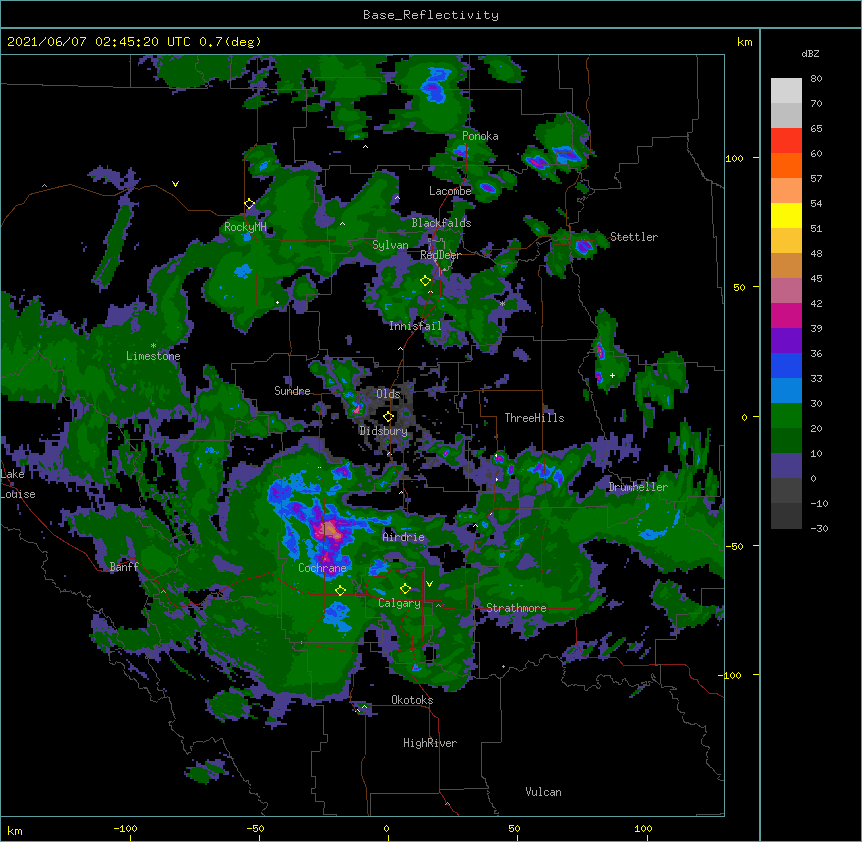Select the Okotoks label
The height and width of the screenshot is (842, 862).
click(412, 700)
